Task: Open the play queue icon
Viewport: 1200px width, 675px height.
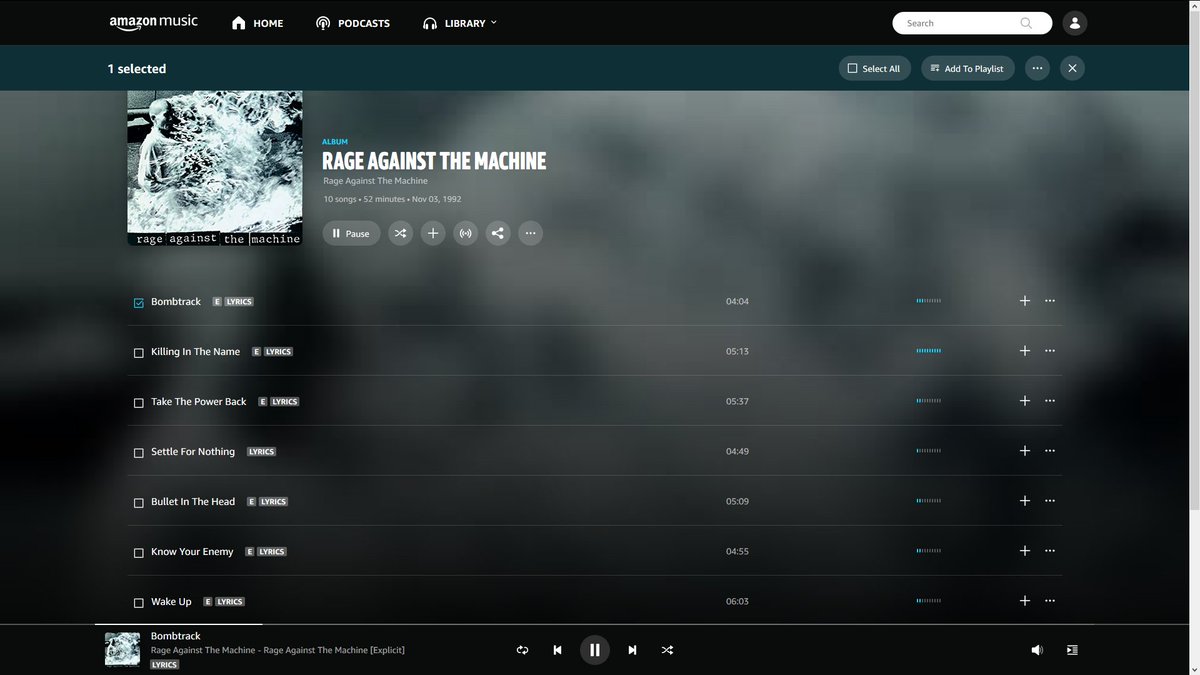Action: pos(1072,650)
